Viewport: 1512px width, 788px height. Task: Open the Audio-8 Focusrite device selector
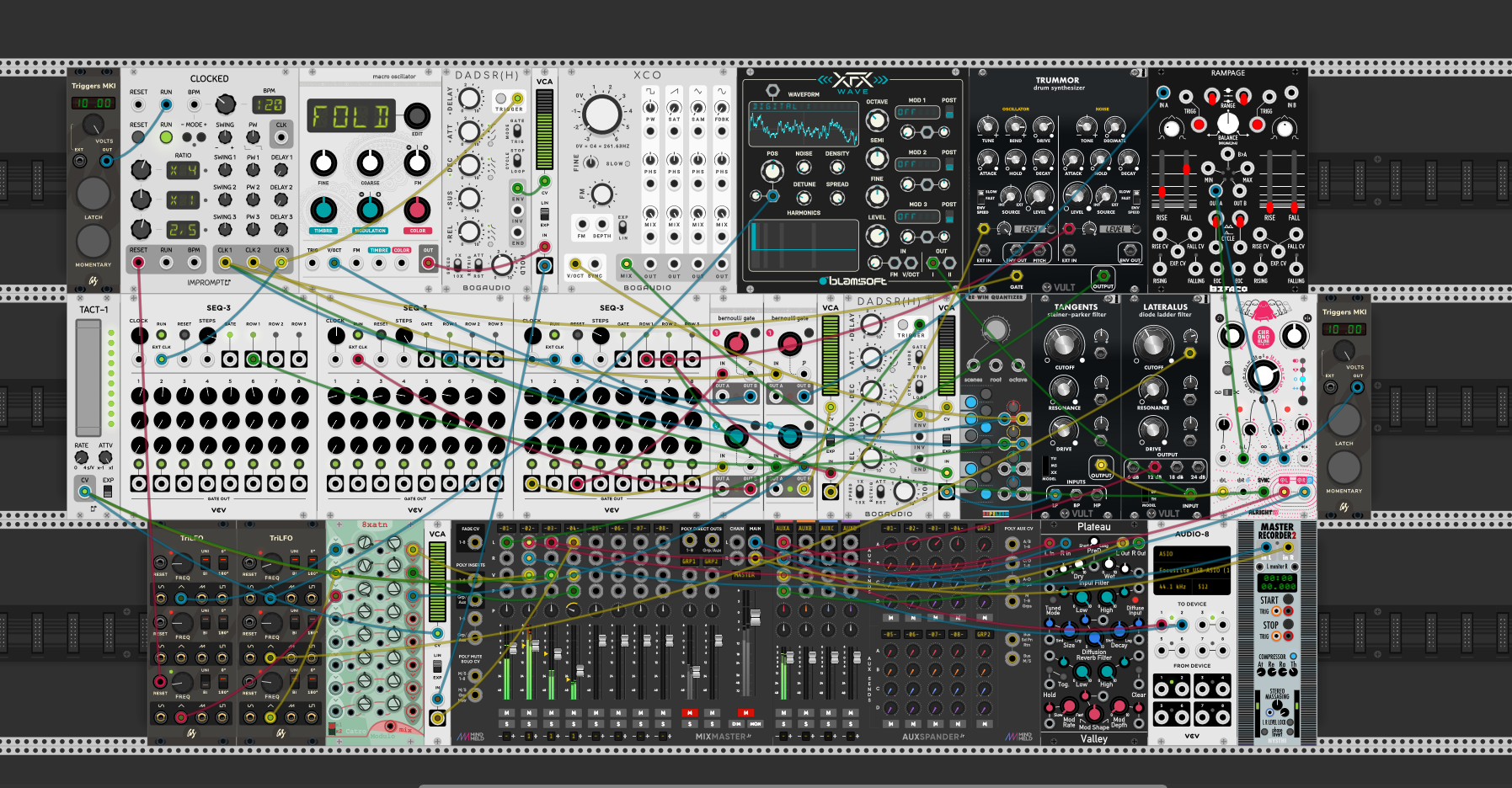[x=1192, y=570]
